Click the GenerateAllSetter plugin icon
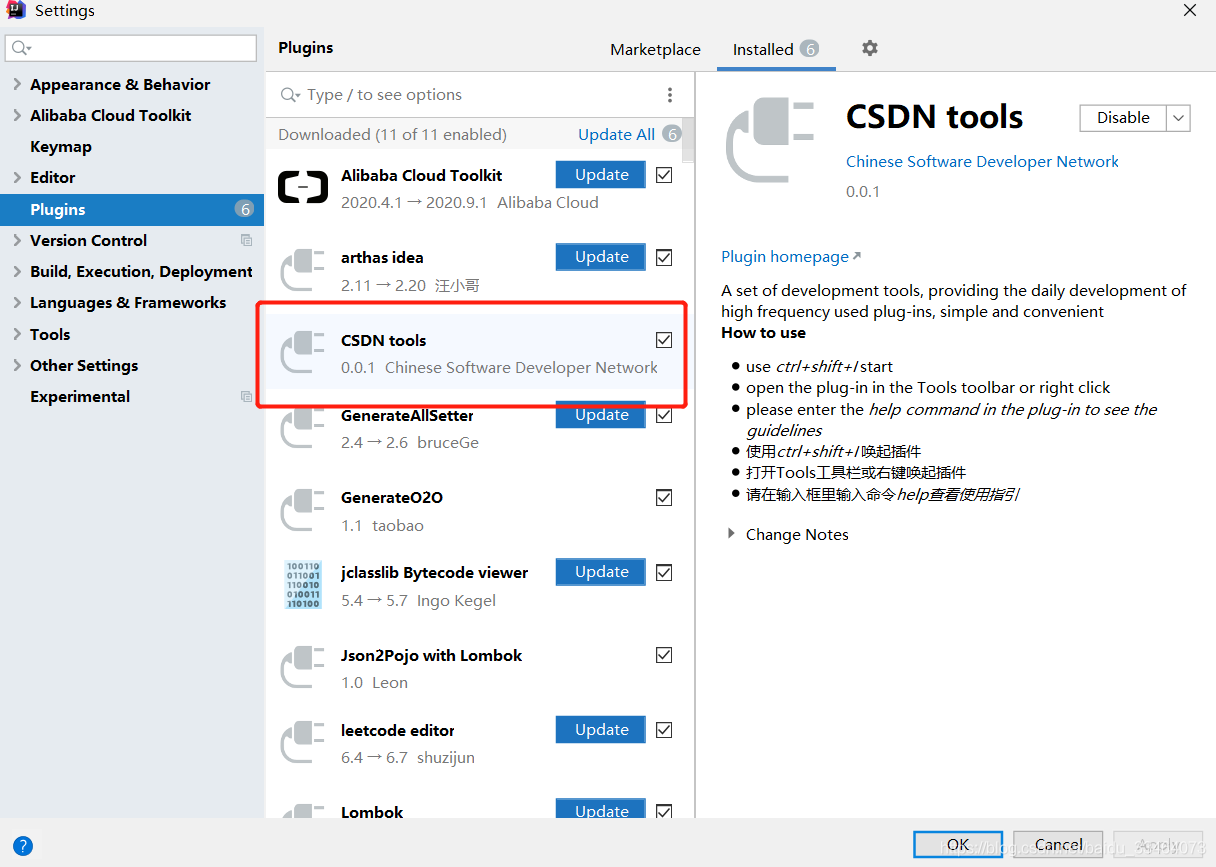The height and width of the screenshot is (867, 1216). point(303,428)
